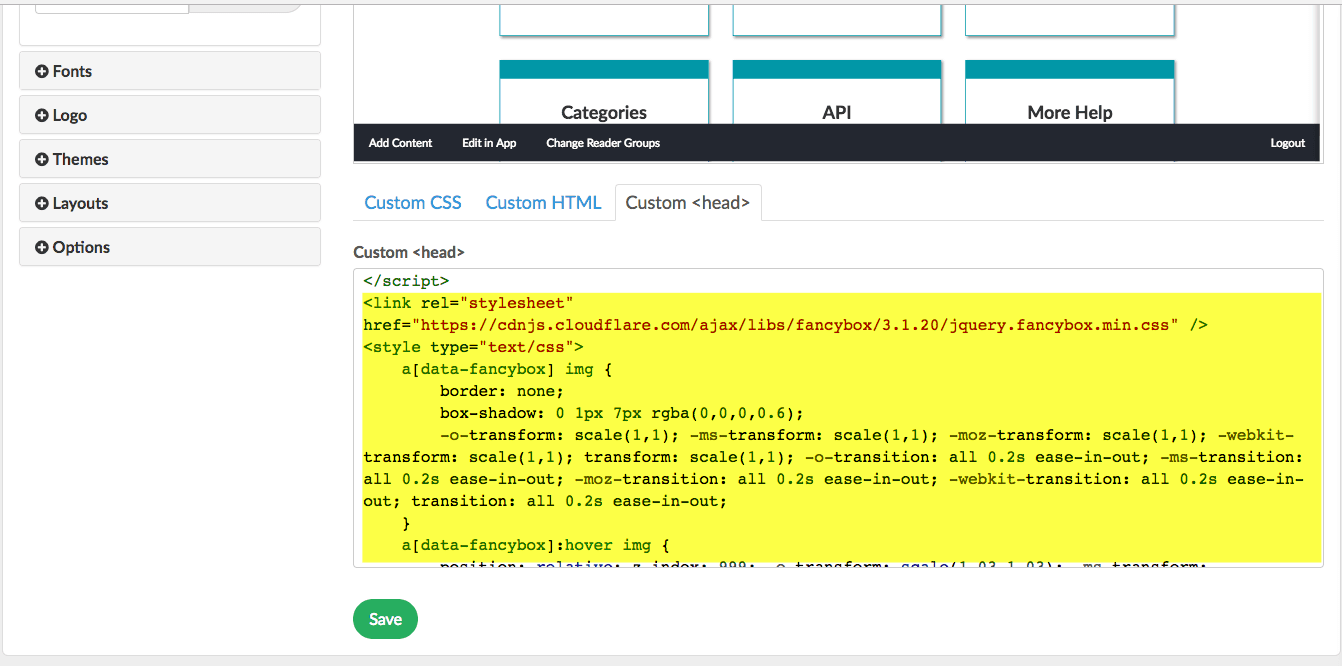
Task: Click Add Content in the preview bar
Action: coord(400,143)
